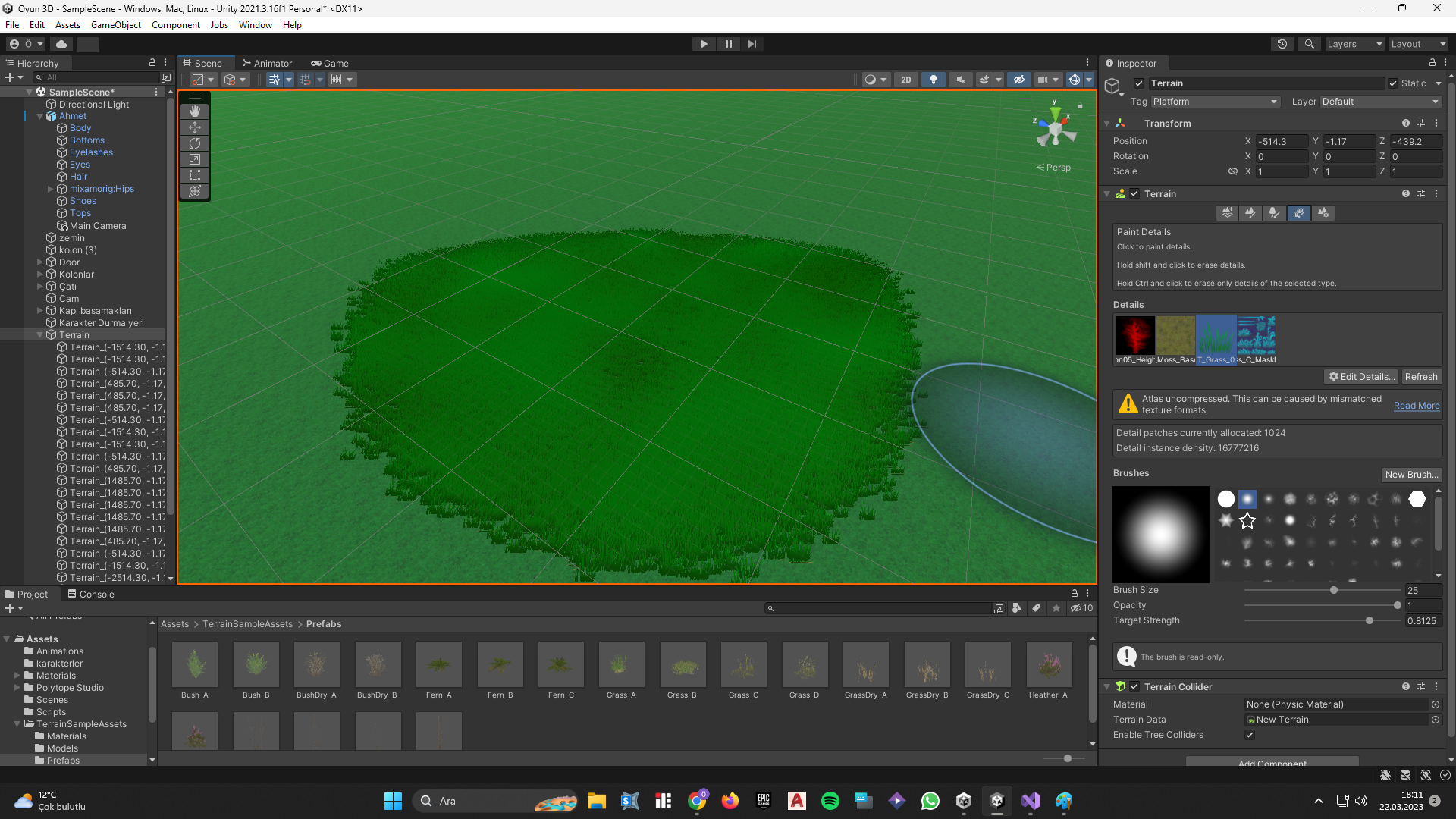Toggle scene lighting bulb icon
Screen dimensions: 1456x819
click(x=934, y=80)
